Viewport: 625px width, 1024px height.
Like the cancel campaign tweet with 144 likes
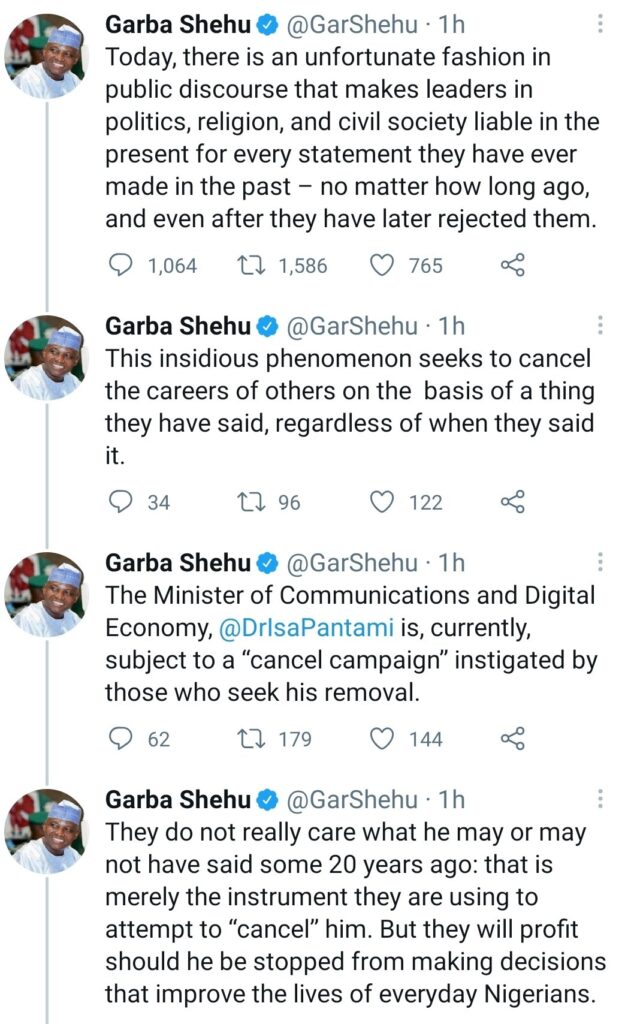pyautogui.click(x=382, y=739)
